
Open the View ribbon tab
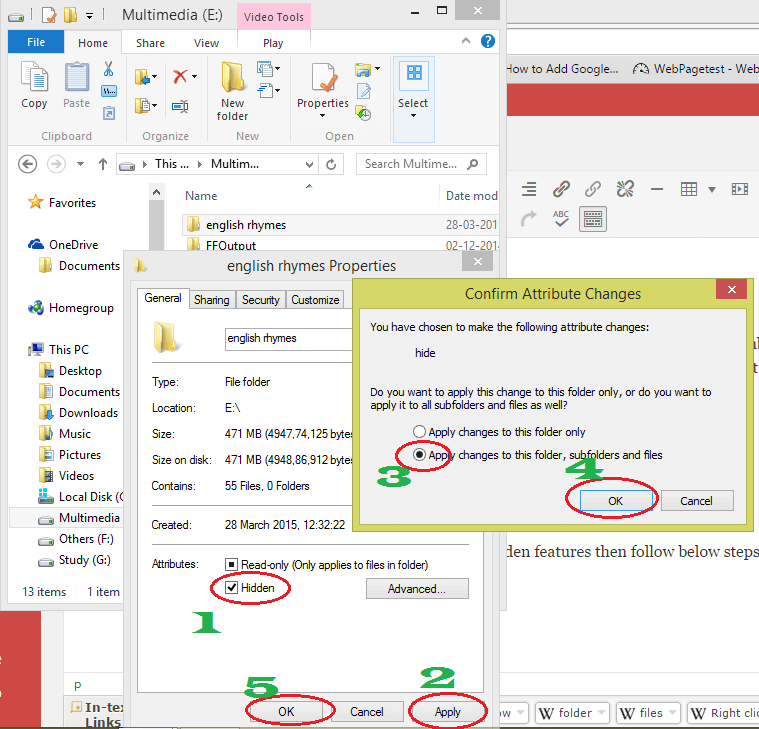coord(206,43)
